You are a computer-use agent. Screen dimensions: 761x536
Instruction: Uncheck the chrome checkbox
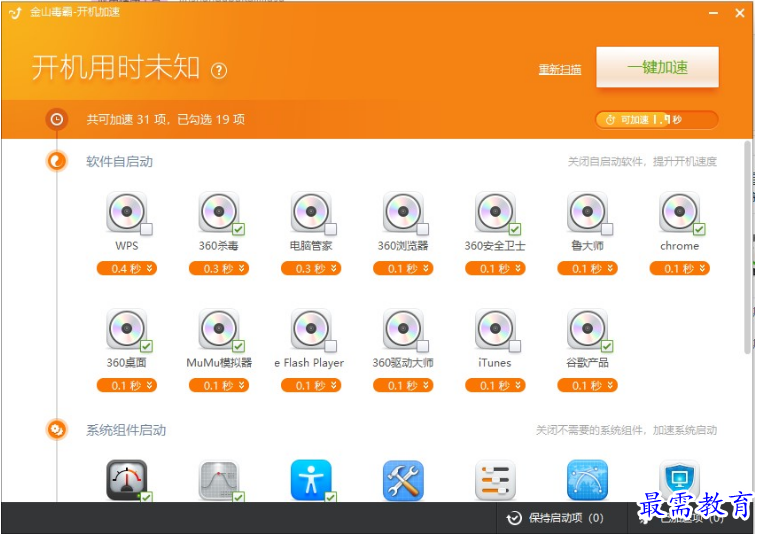coord(699,229)
